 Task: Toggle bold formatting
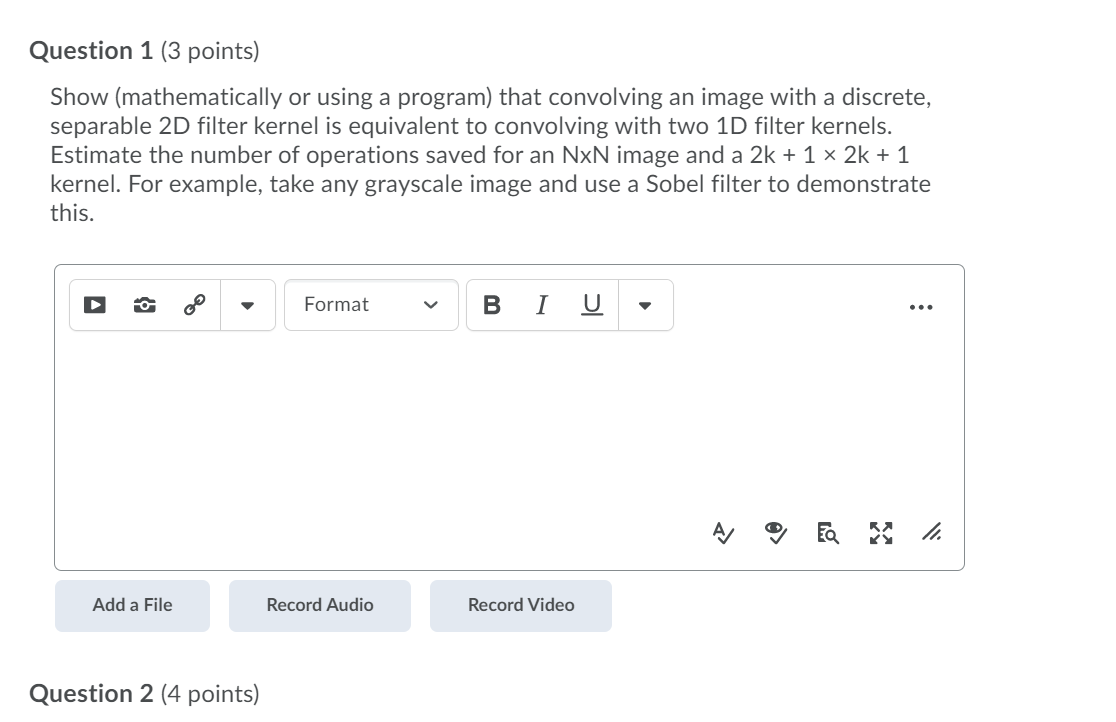click(491, 305)
